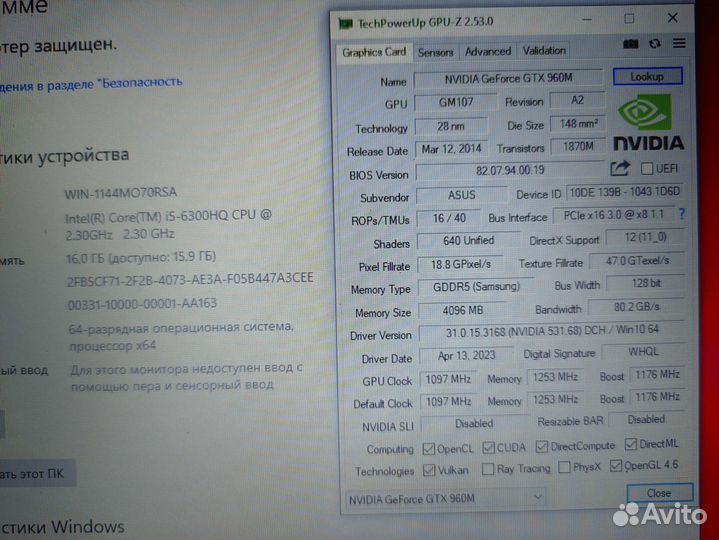Open the Validation tab

[544, 50]
